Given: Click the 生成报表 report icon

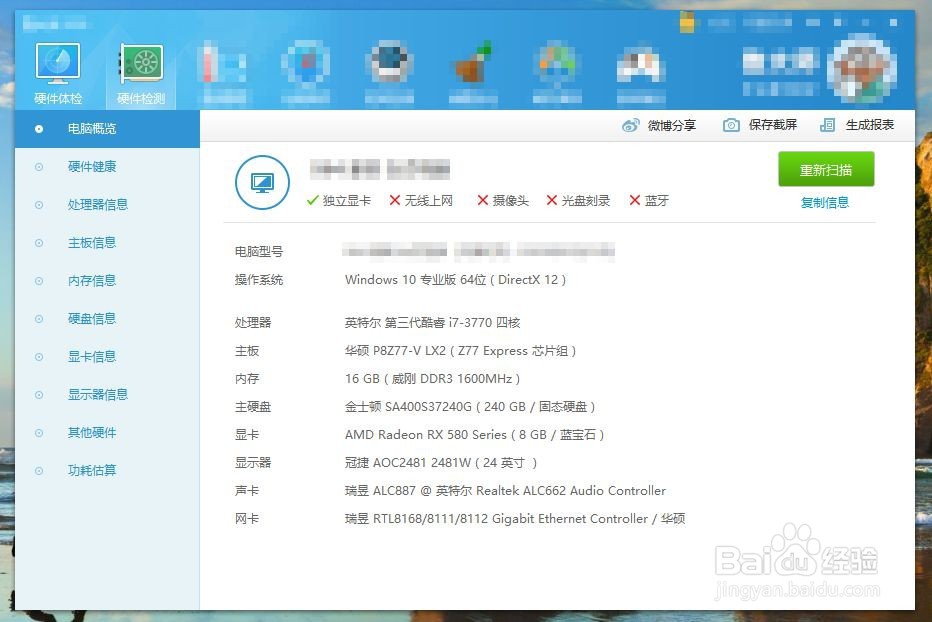Looking at the screenshot, I should coord(827,125).
